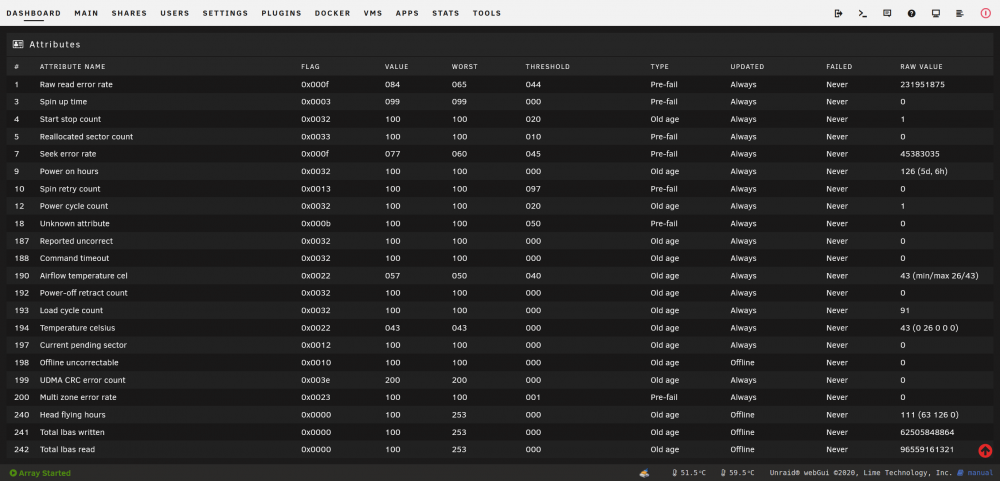Click the book icon beside manual link
Image resolution: width=1000 pixels, height=481 pixels.
click(x=960, y=473)
